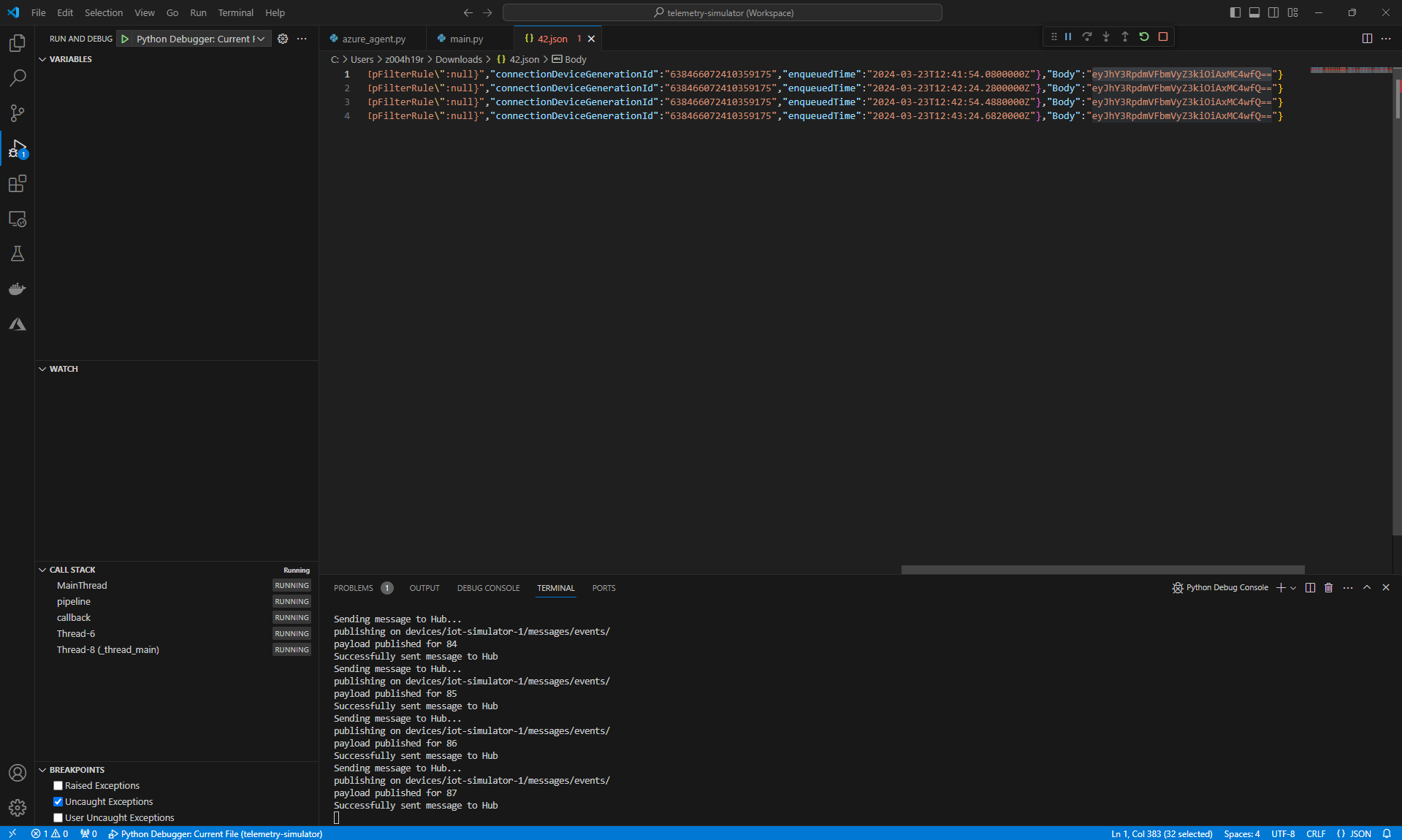Open the Run menu
The width and height of the screenshot is (1402, 840).
197,12
